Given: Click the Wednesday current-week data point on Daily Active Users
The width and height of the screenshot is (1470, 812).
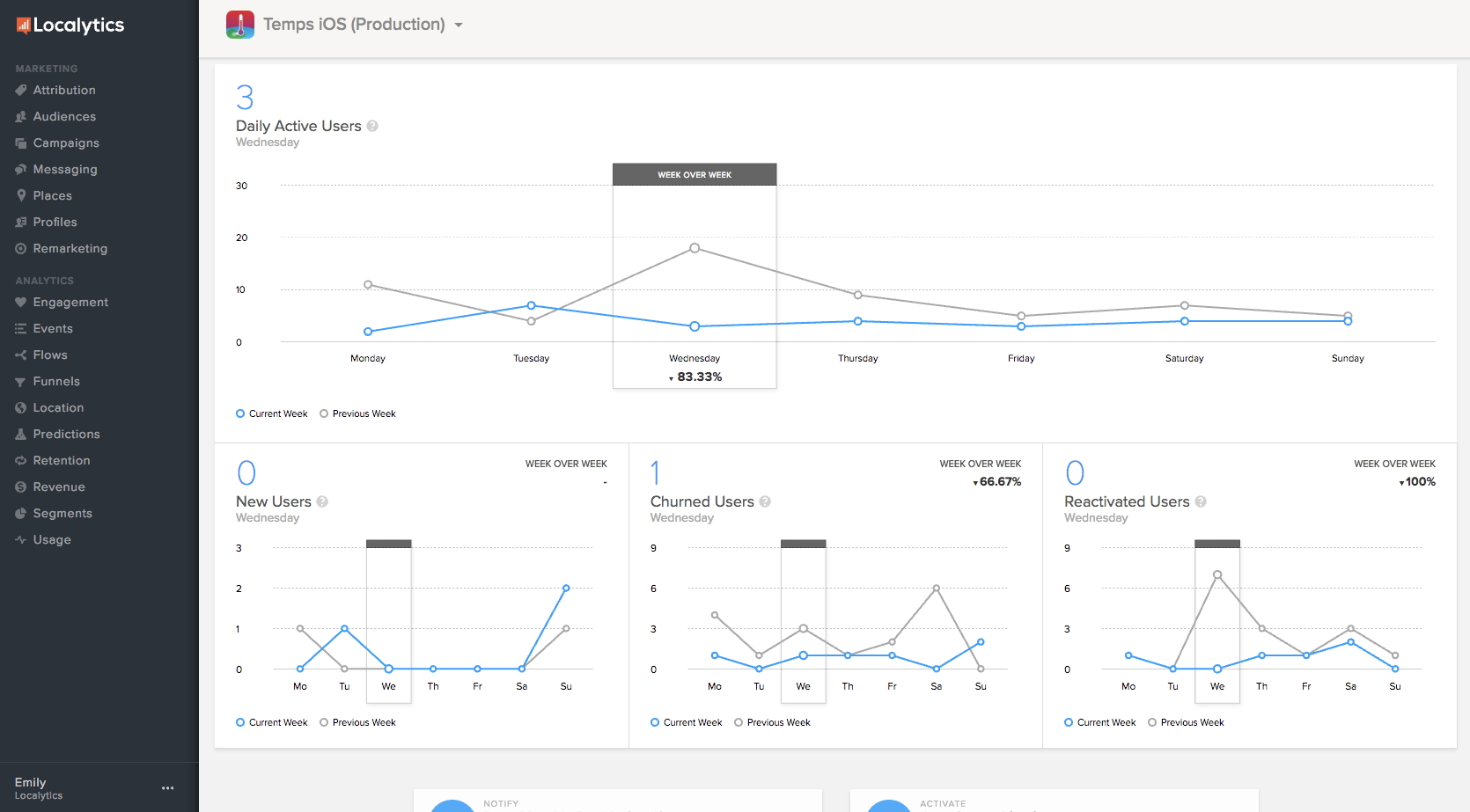Looking at the screenshot, I should [695, 326].
